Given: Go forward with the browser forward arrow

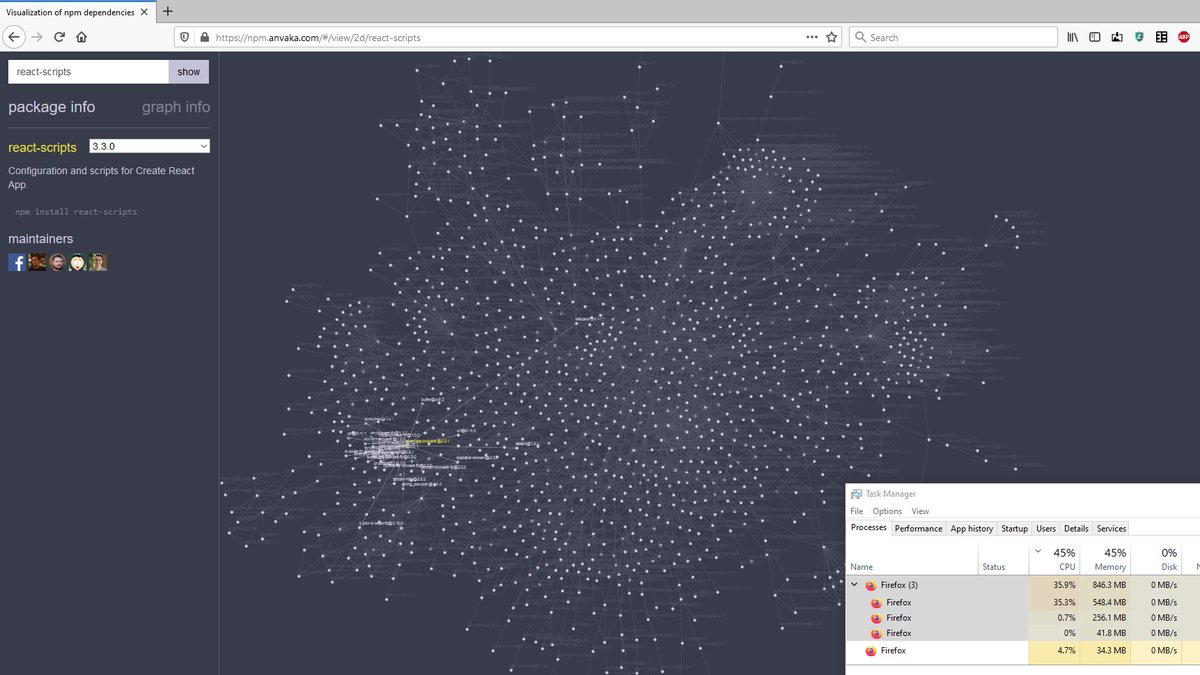Looking at the screenshot, I should [x=38, y=37].
